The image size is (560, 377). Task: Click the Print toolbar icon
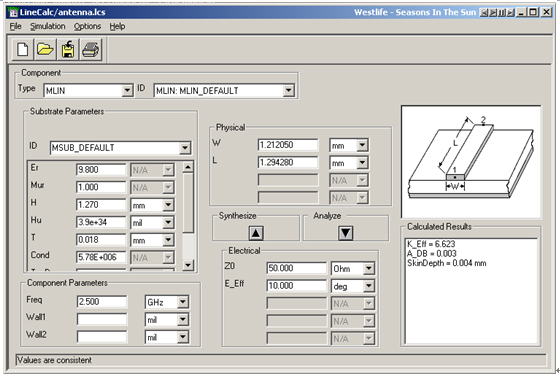tap(91, 49)
